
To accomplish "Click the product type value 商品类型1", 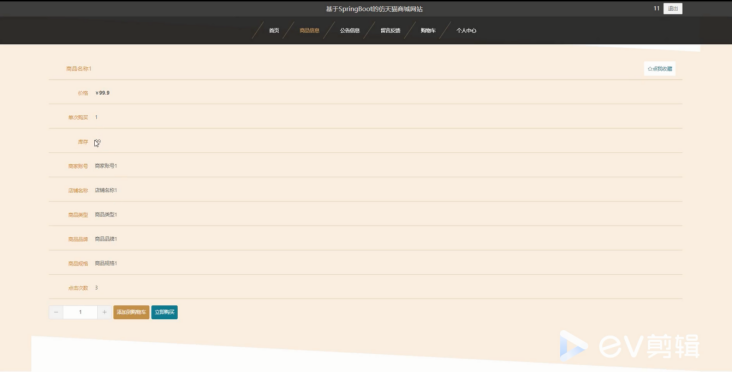I will 106,215.
